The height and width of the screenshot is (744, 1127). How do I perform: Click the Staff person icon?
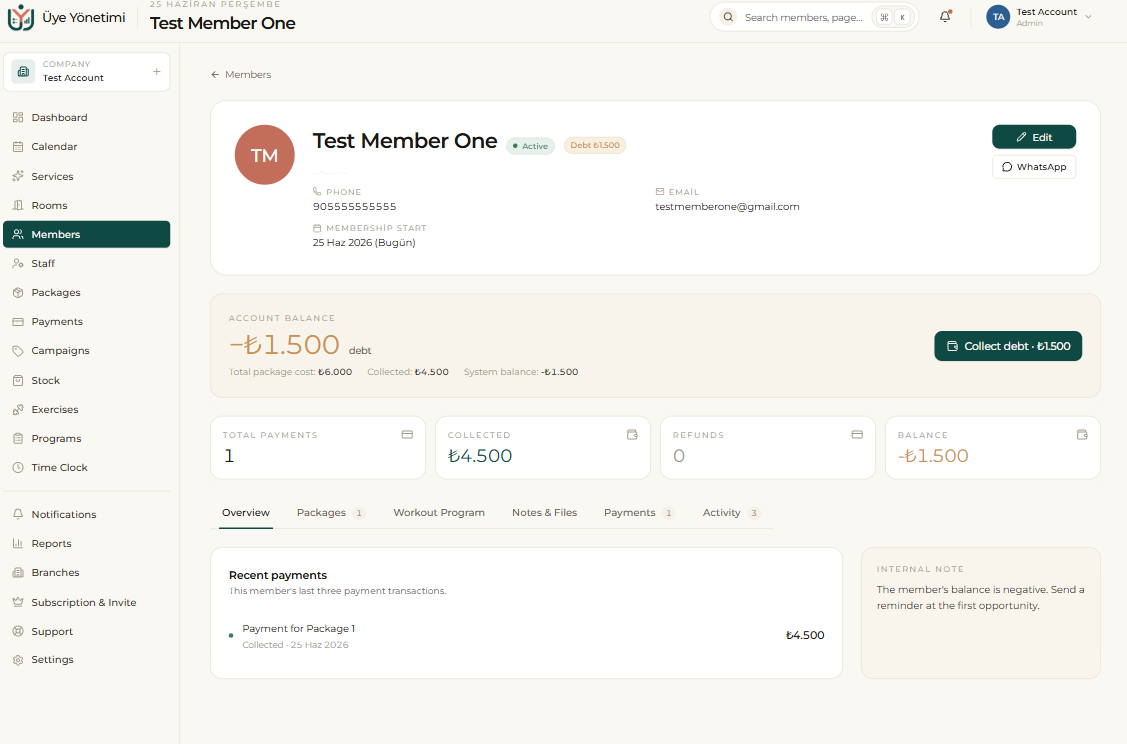tap(18, 264)
